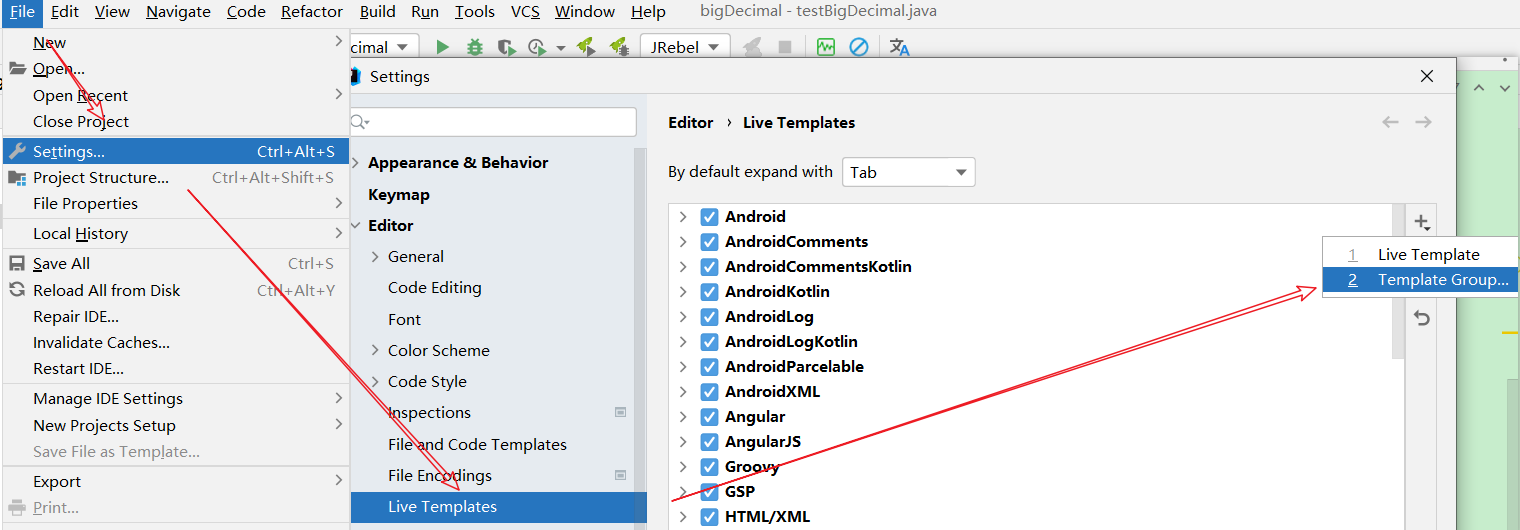This screenshot has width=1520, height=530.
Task: Click the Settings search field
Action: 492,122
